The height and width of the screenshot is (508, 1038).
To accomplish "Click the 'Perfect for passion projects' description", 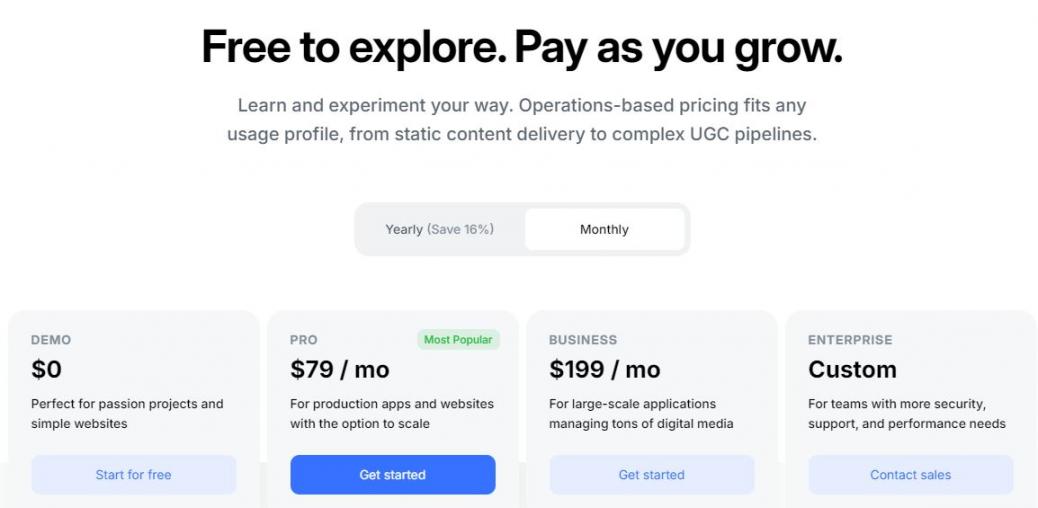I will pyautogui.click(x=127, y=414).
